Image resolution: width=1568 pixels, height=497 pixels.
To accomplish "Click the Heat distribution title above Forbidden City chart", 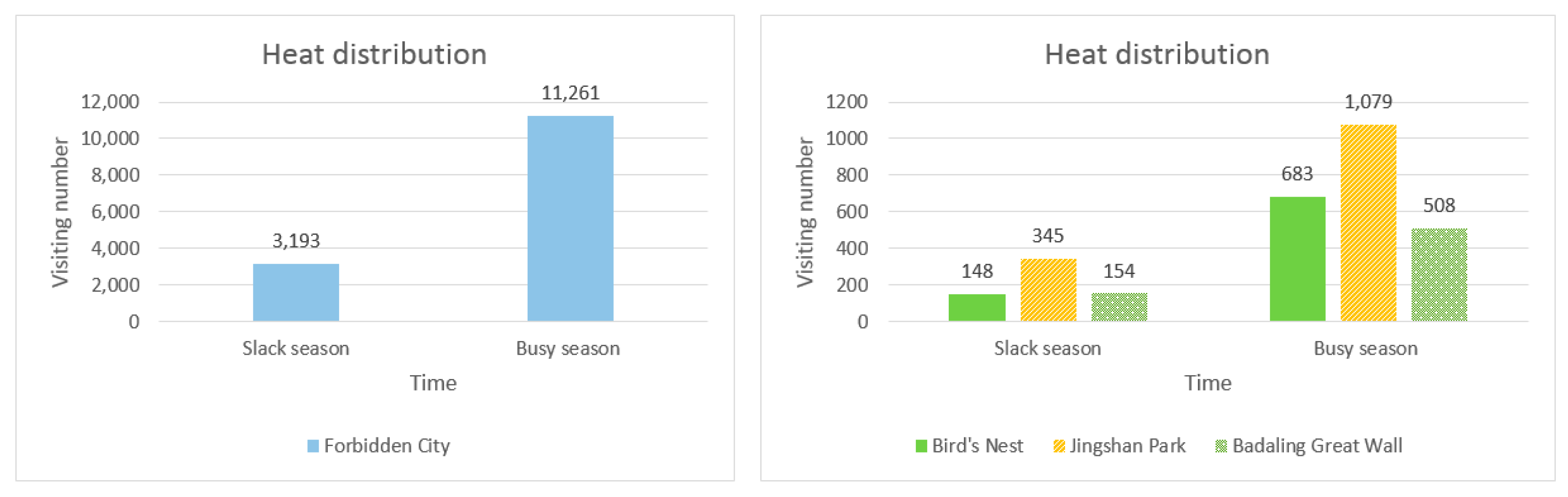I will tap(374, 54).
